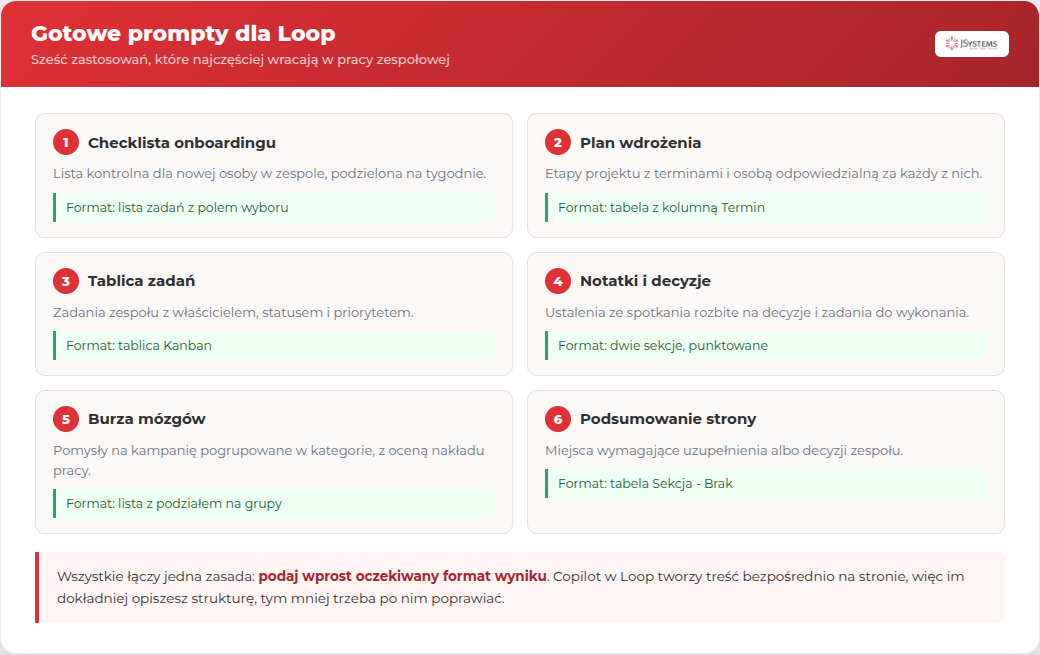The height and width of the screenshot is (655, 1040).
Task: Click the title "Gotowe prompty dla Loop"
Action: pos(183,33)
